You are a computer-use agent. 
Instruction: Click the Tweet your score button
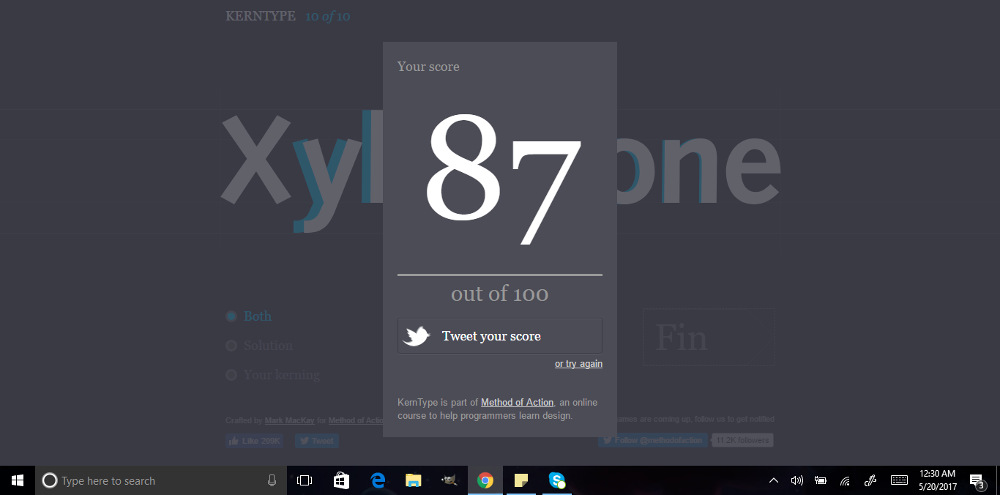tap(499, 336)
